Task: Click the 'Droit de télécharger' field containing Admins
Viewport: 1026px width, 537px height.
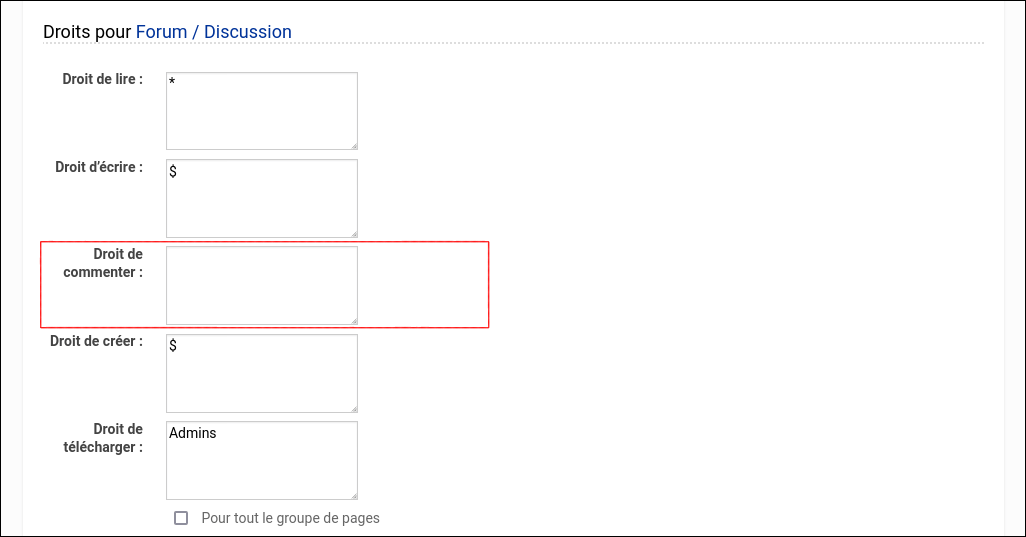Action: tap(261, 460)
